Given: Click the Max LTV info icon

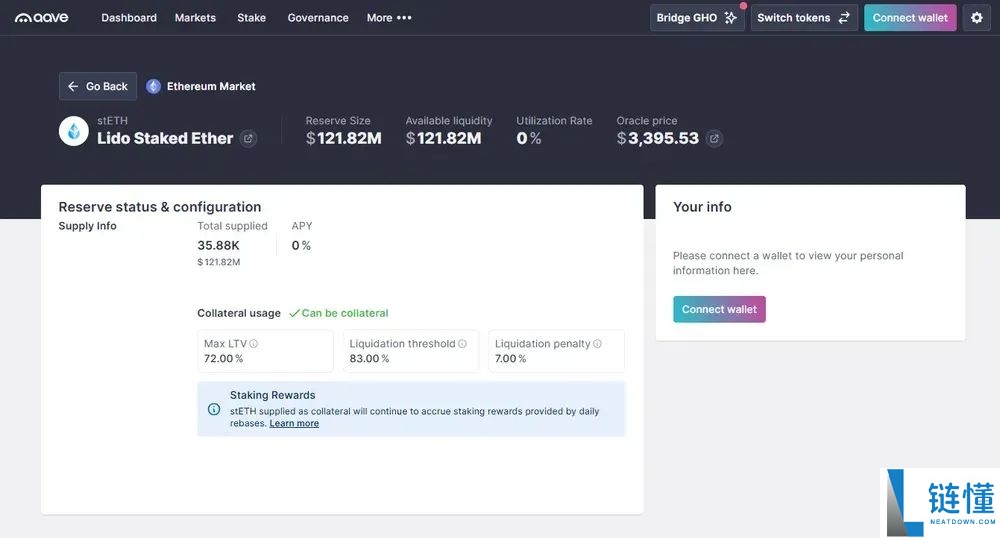Looking at the screenshot, I should pos(254,344).
